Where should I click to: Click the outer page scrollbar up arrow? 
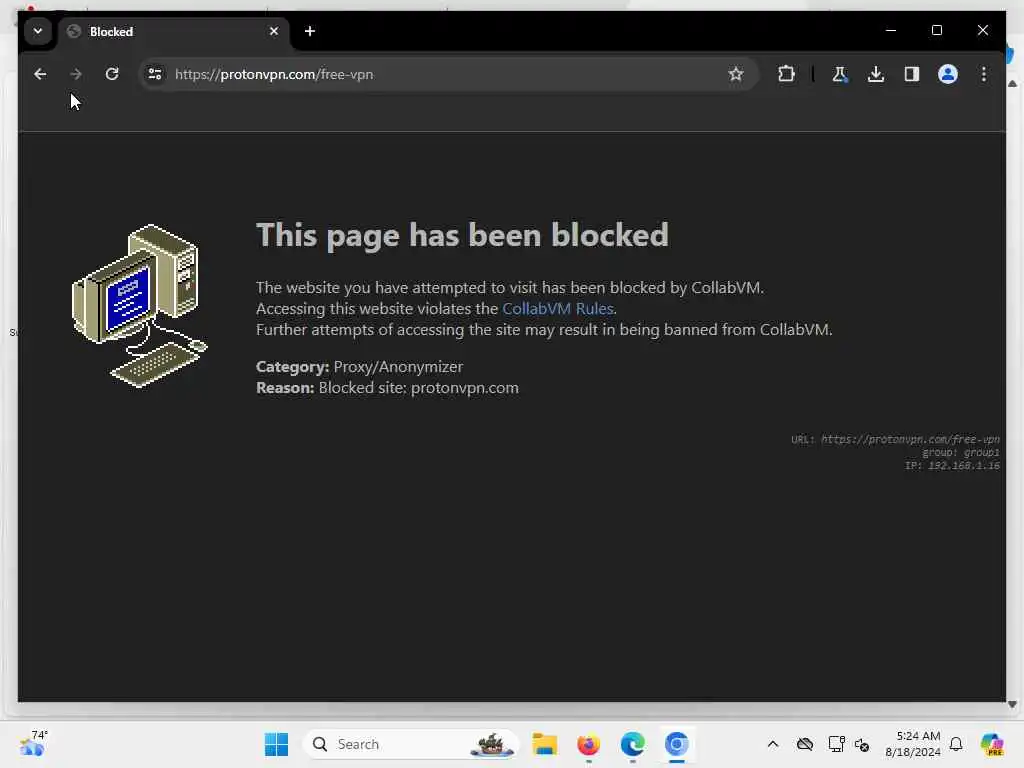point(1012,84)
